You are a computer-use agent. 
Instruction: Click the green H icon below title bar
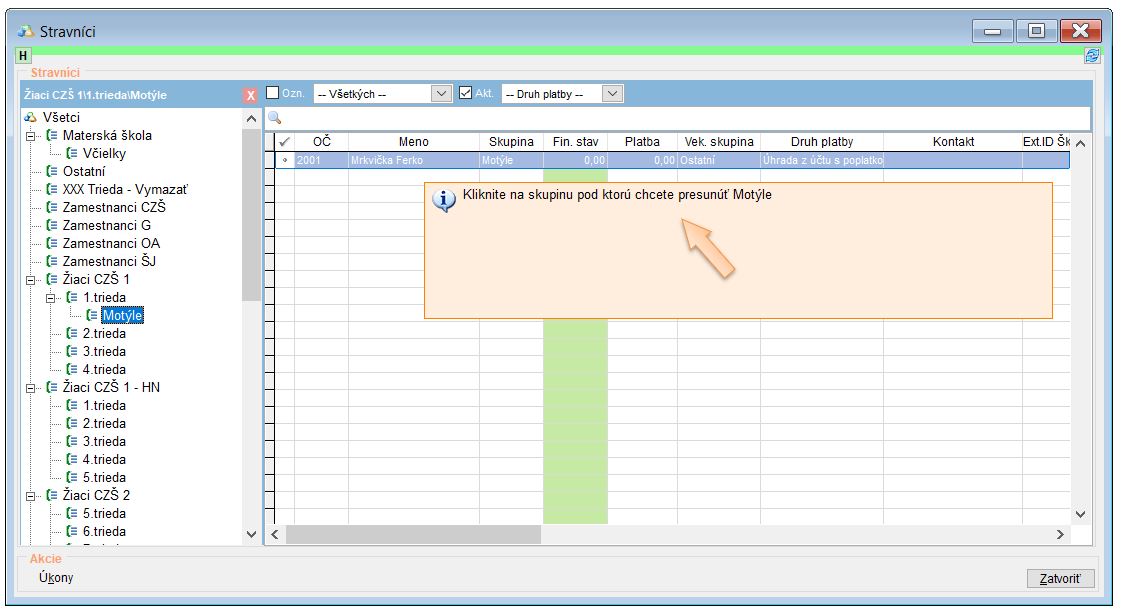(23, 57)
